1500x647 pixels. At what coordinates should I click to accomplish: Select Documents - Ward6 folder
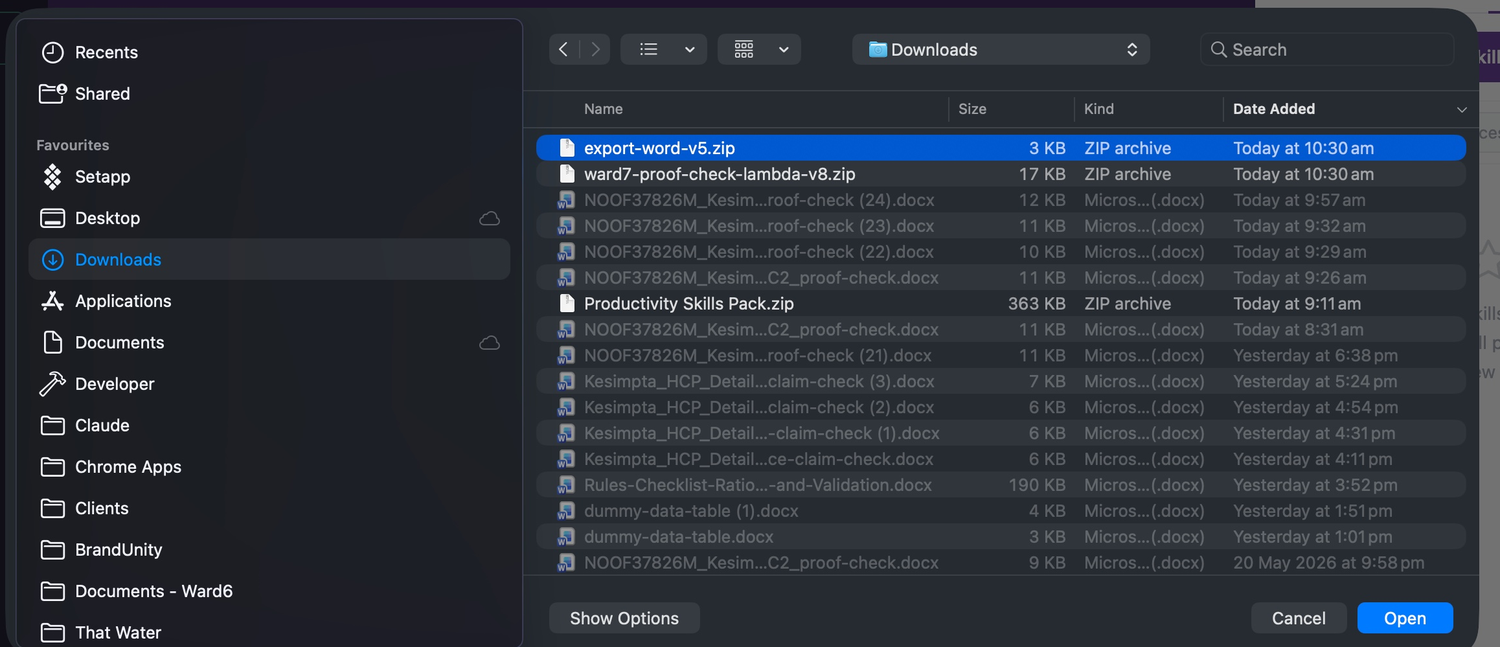269,591
